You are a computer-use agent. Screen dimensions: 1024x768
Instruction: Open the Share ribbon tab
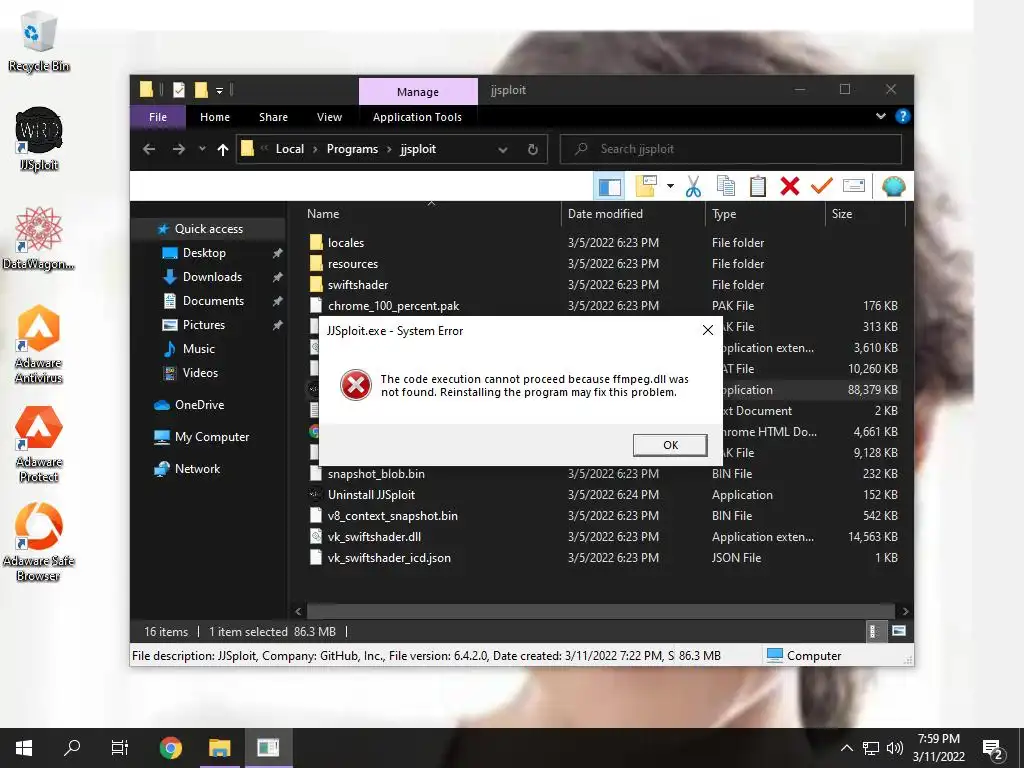(273, 117)
